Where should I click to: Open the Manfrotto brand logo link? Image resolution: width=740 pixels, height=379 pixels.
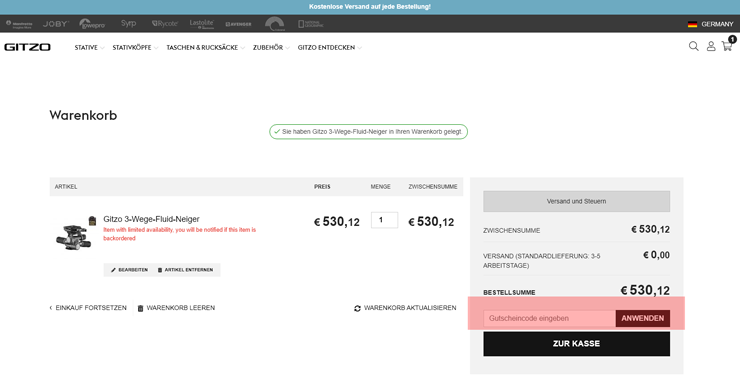click(x=19, y=24)
